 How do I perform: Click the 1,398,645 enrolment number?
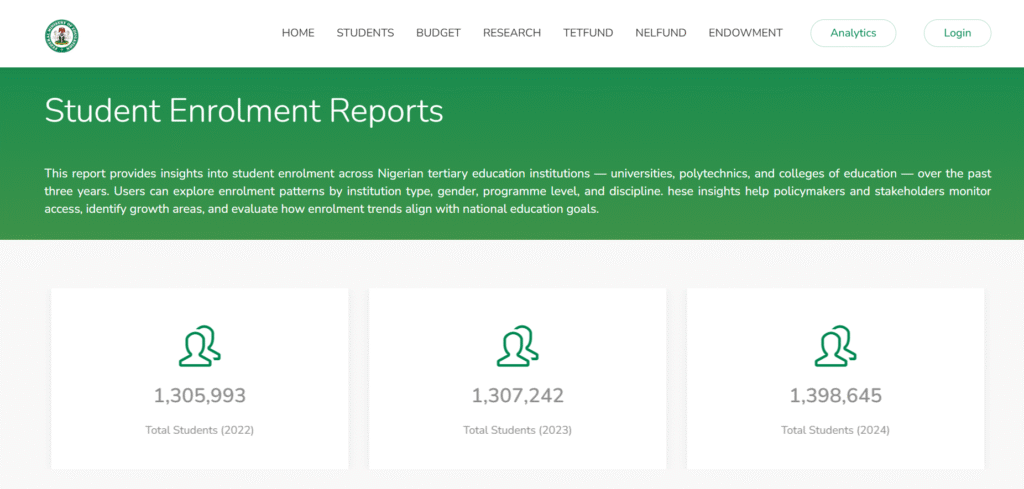(x=835, y=396)
